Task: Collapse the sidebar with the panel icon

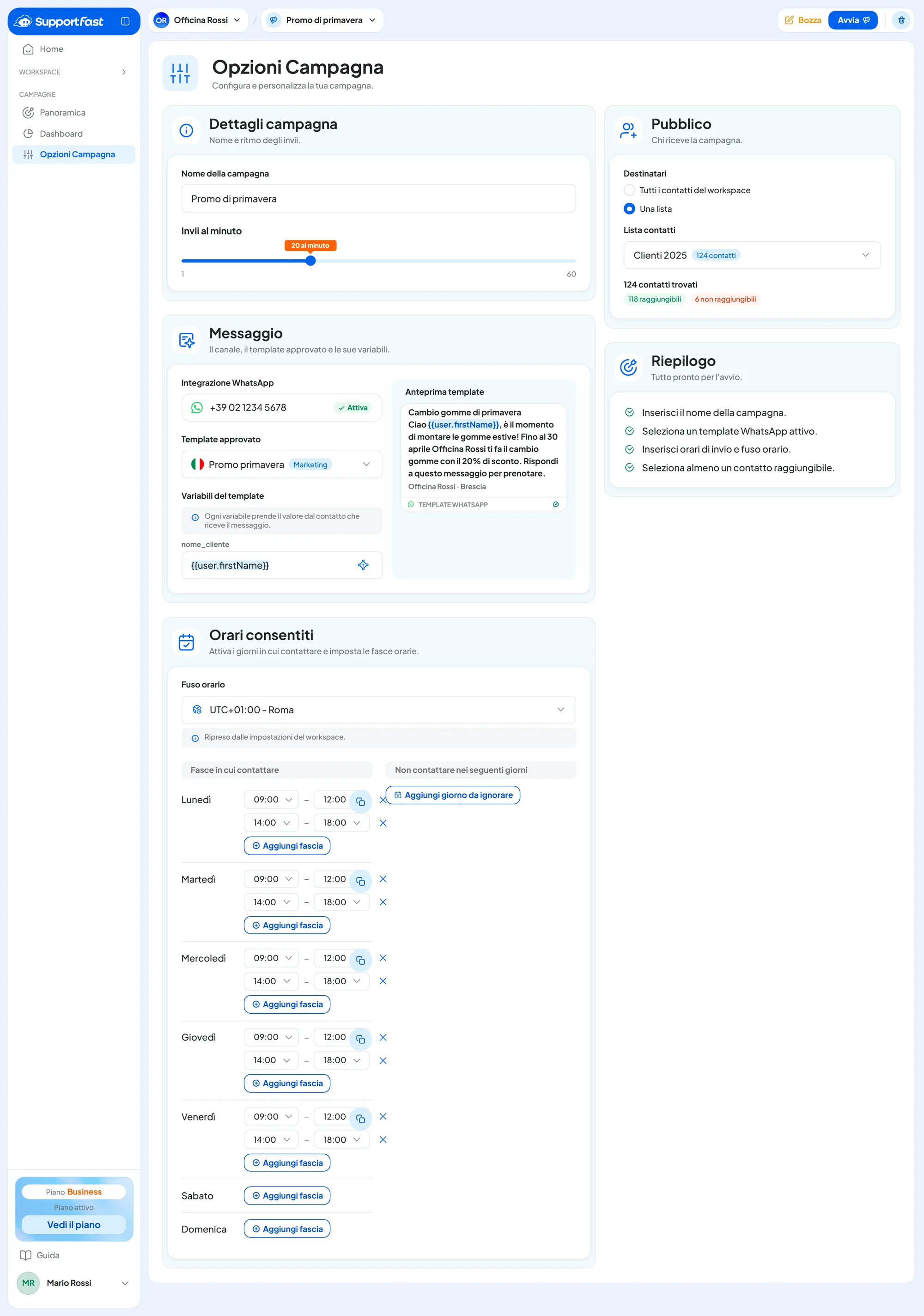Action: click(x=125, y=21)
